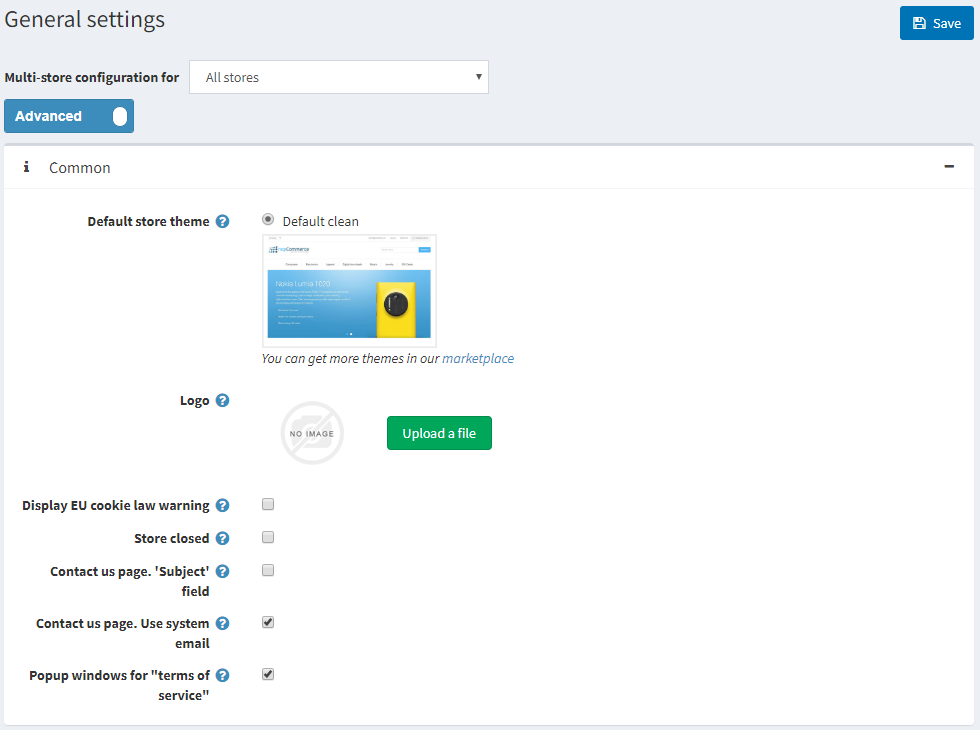Click help icon next to Default store theme
Image resolution: width=980 pixels, height=730 pixels.
(x=223, y=221)
